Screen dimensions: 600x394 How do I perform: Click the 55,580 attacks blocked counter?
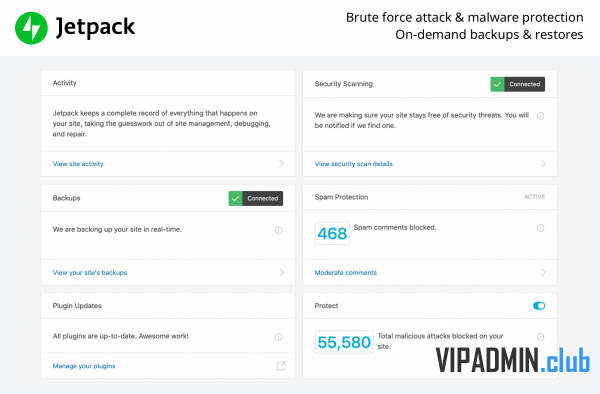tap(344, 342)
